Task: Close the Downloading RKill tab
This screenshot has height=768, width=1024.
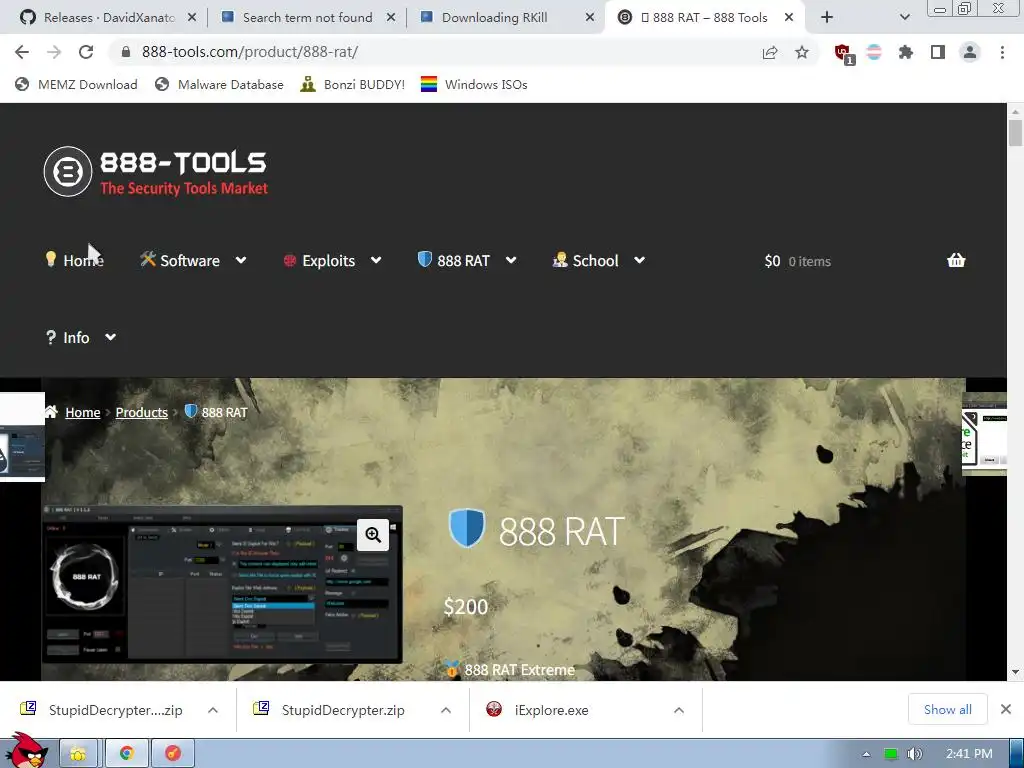Action: click(590, 18)
